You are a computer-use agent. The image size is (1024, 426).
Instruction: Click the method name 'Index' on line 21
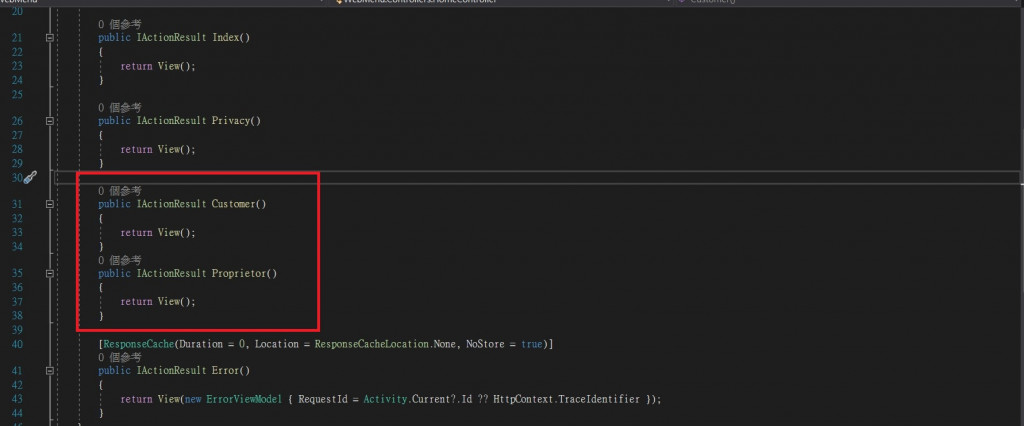point(225,38)
